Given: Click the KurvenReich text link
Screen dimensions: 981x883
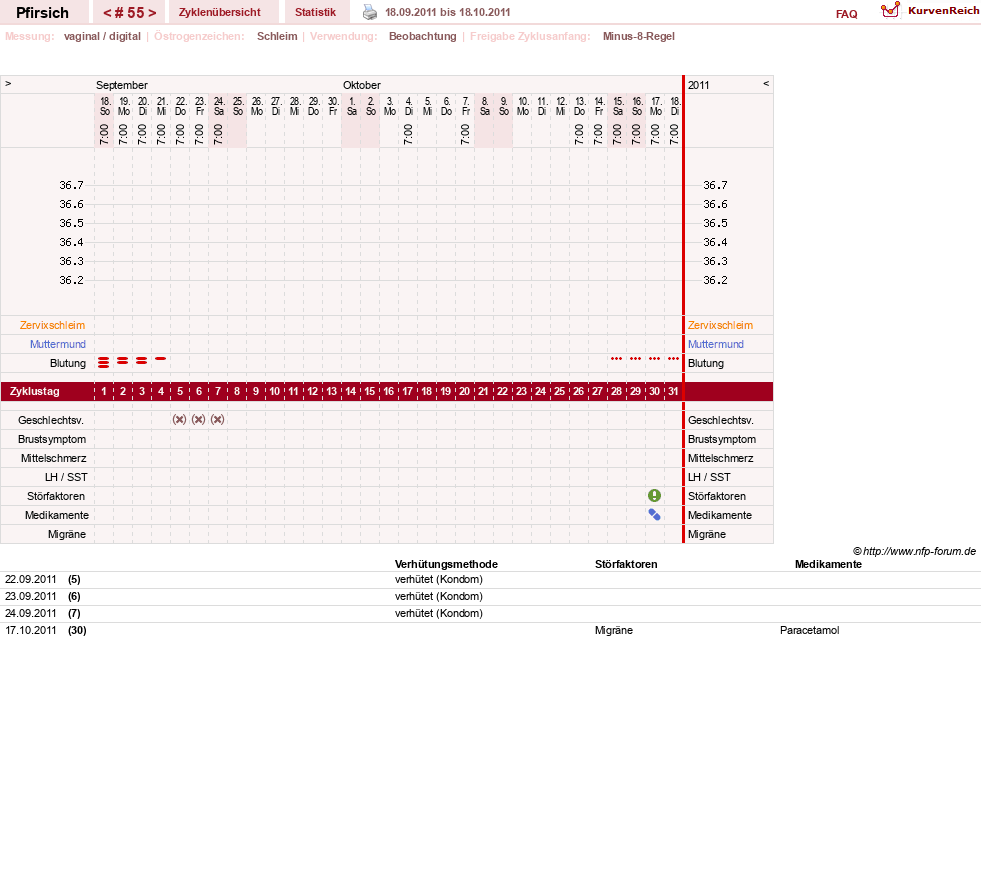Looking at the screenshot, I should click(943, 10).
